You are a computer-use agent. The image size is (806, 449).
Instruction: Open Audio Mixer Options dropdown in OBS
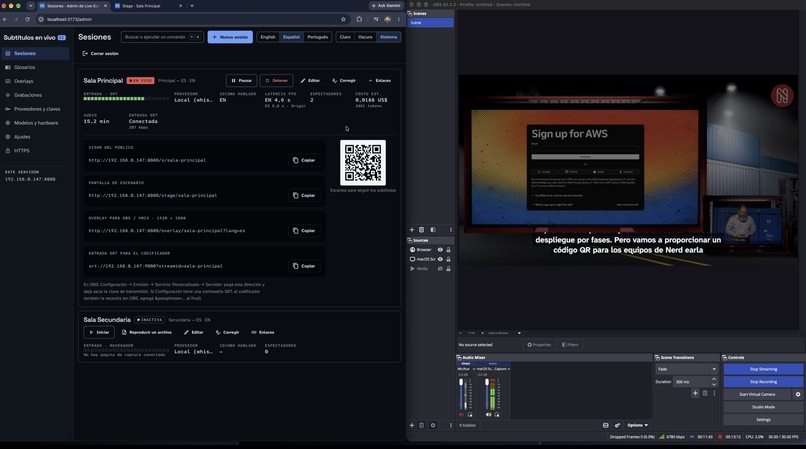[638, 425]
